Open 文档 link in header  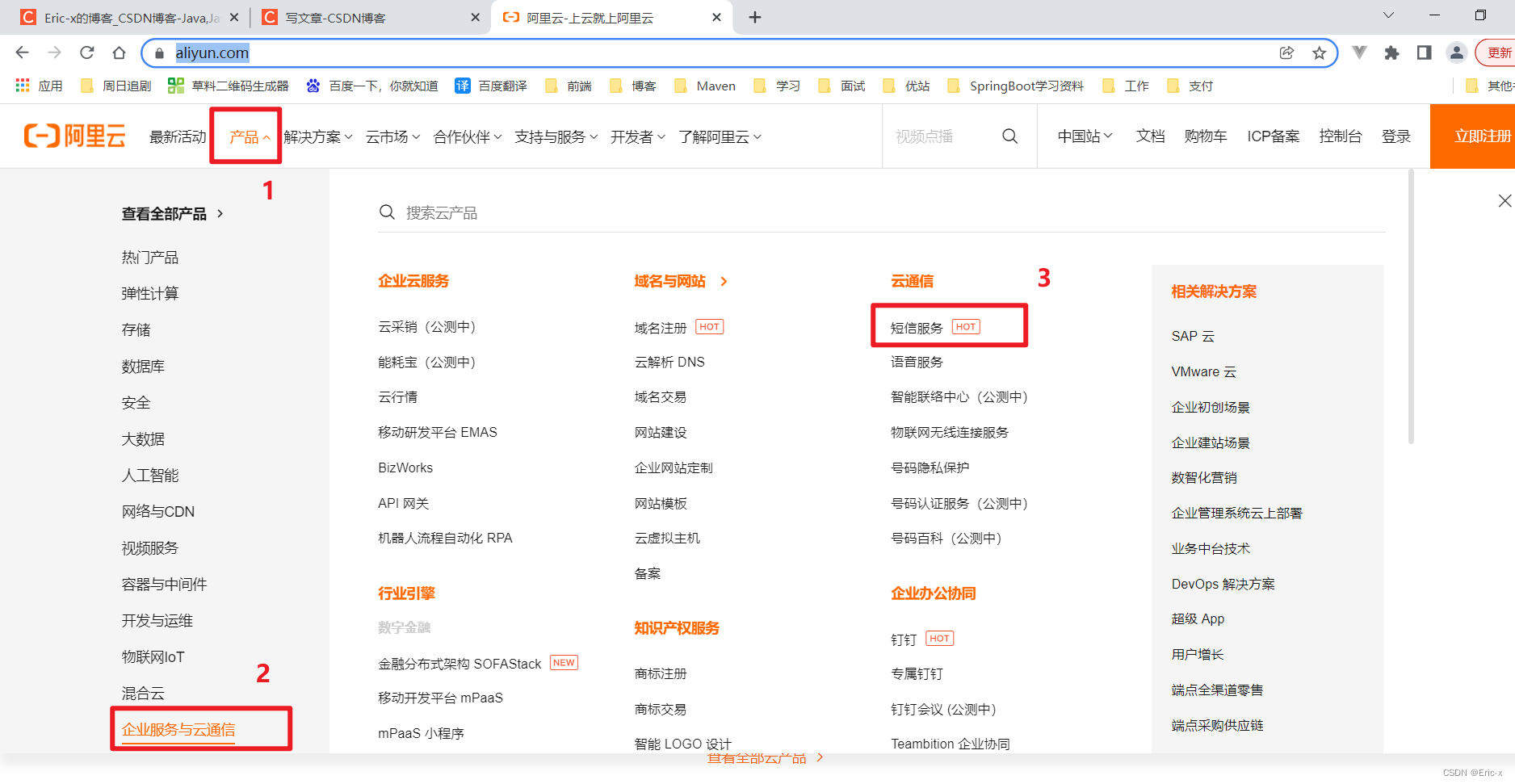[x=1150, y=136]
